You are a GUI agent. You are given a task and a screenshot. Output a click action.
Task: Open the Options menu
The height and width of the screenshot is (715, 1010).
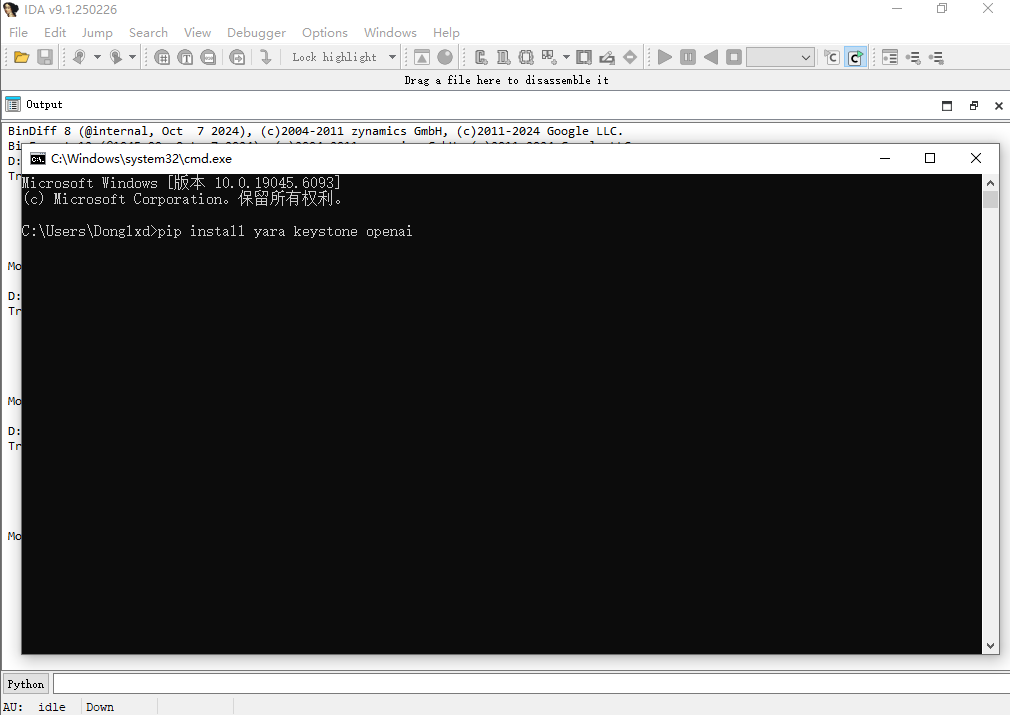click(x=324, y=32)
